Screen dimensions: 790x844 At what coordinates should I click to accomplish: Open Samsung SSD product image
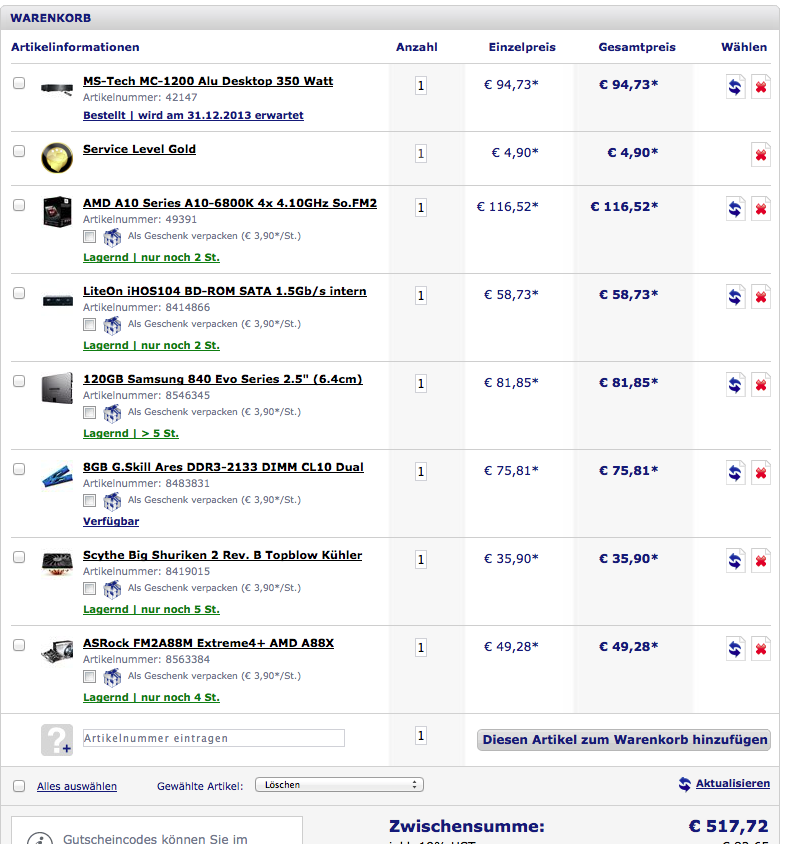tap(57, 388)
